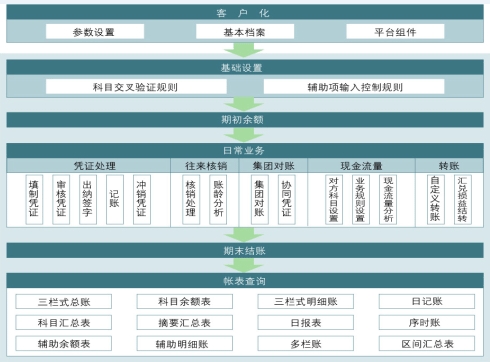Open 科目交叉验证规则
This screenshot has height=362, width=490.
[136, 87]
